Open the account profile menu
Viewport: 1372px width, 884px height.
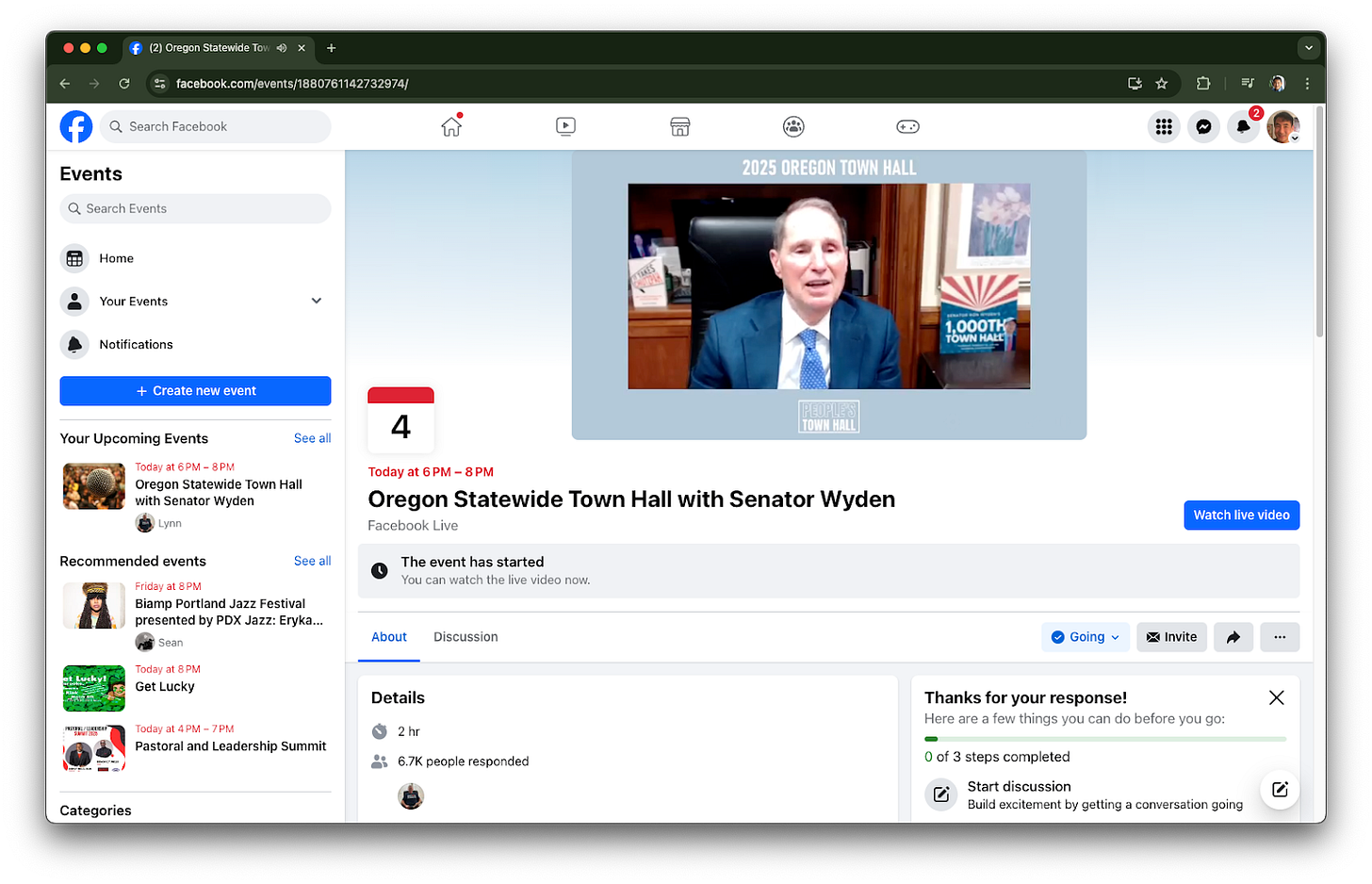click(1282, 126)
